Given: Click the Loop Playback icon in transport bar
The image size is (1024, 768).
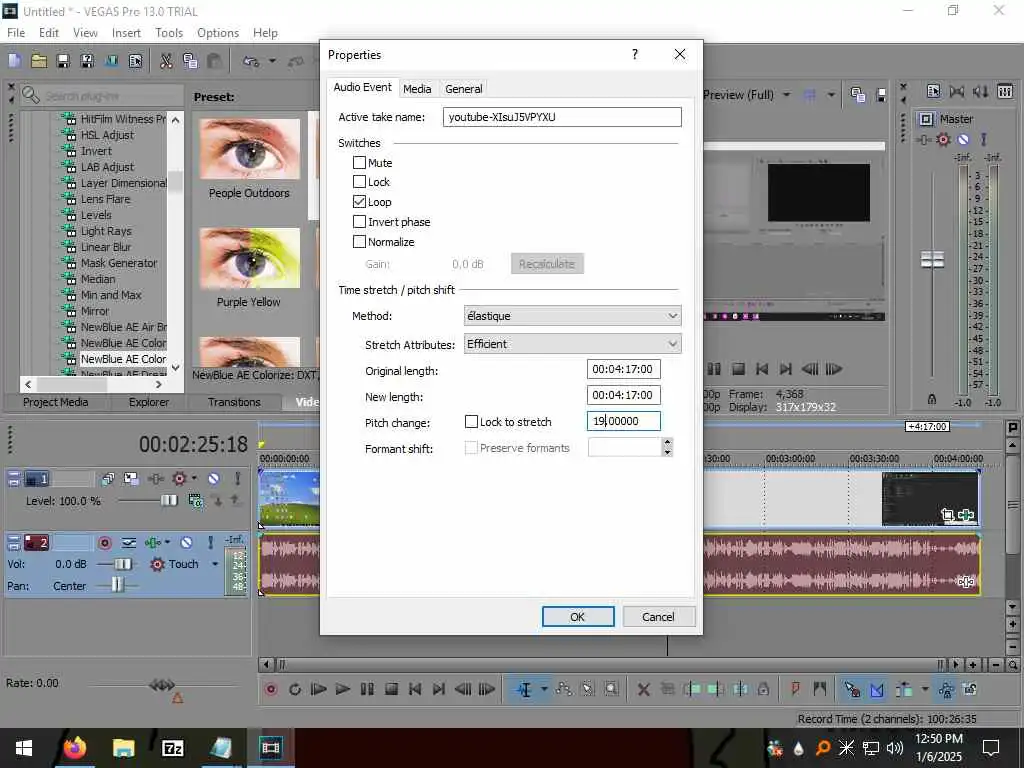Looking at the screenshot, I should click(295, 689).
